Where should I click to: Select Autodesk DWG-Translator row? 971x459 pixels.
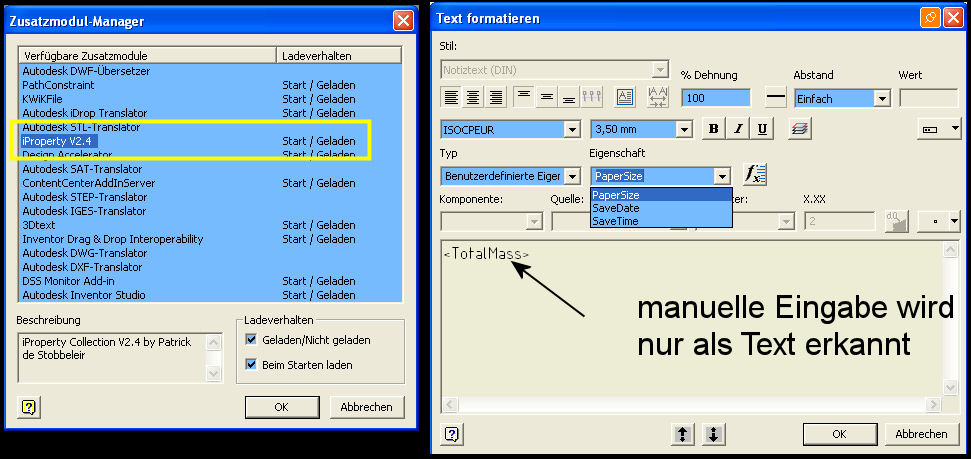click(211, 253)
